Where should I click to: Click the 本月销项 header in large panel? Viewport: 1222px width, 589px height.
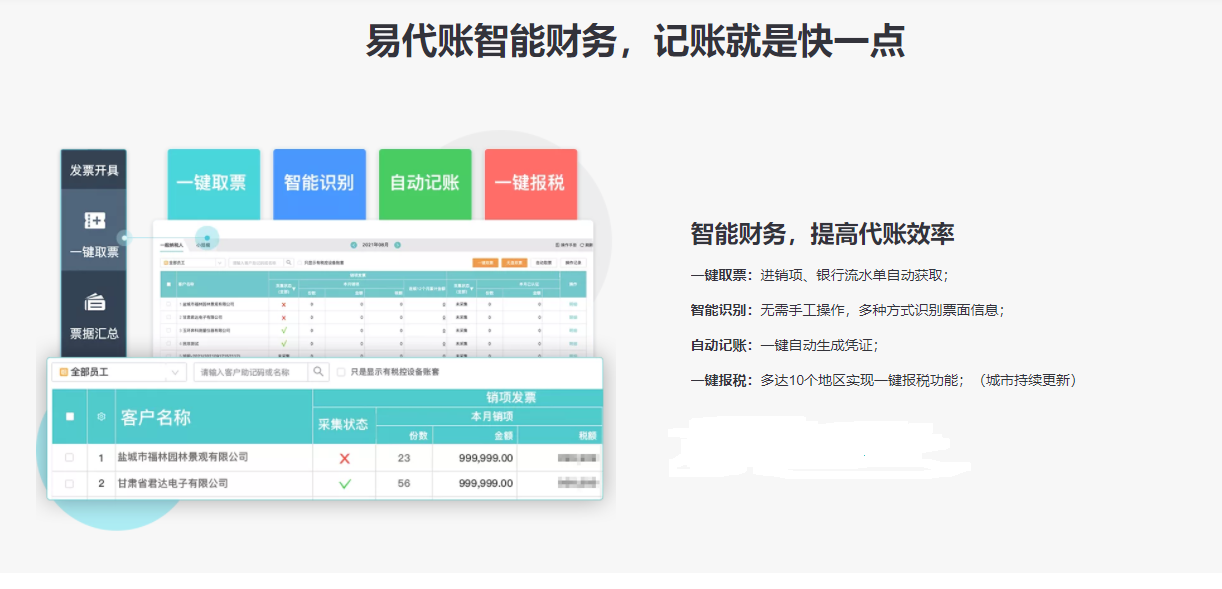tap(491, 416)
